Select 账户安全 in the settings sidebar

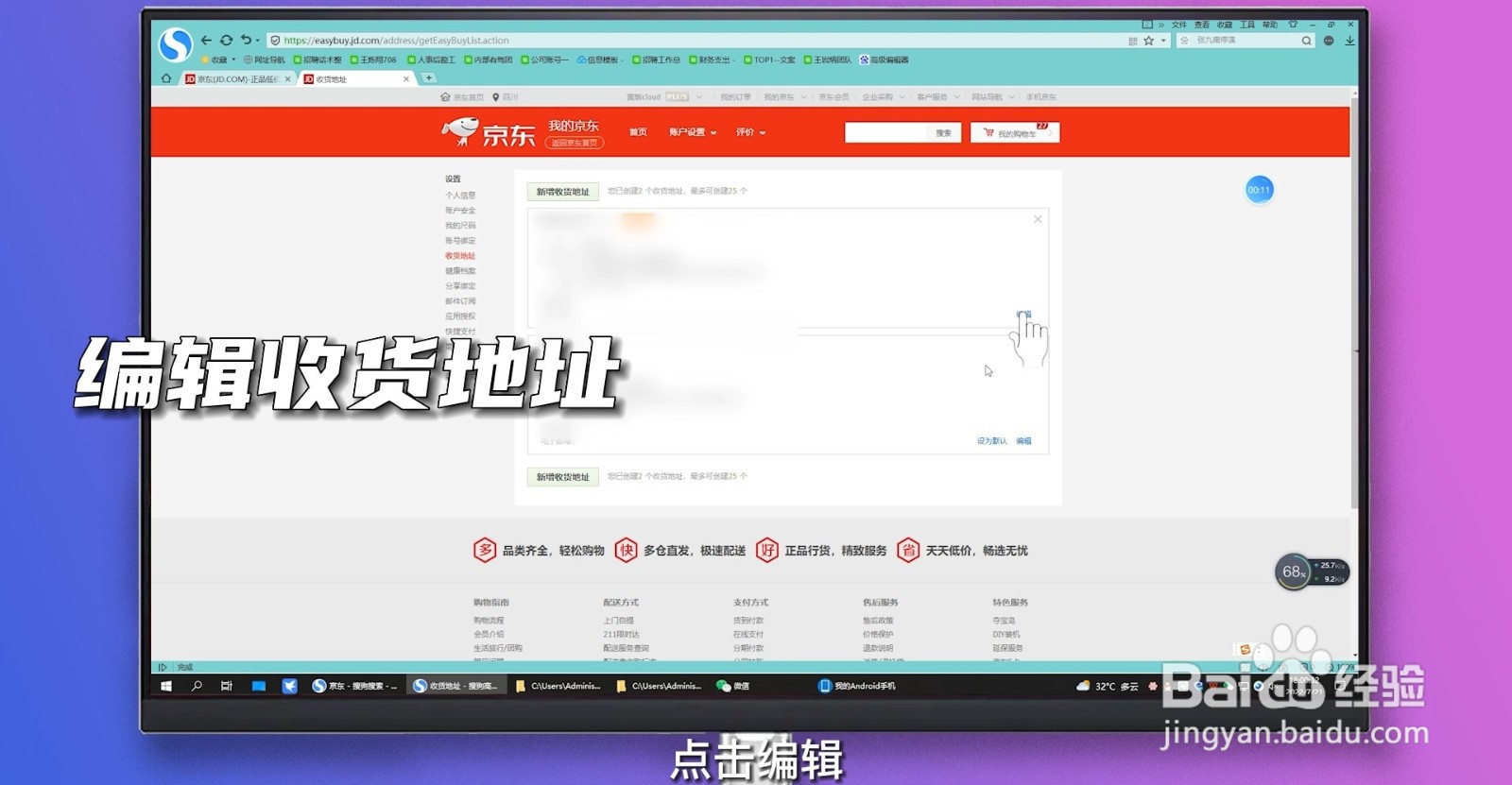(460, 211)
